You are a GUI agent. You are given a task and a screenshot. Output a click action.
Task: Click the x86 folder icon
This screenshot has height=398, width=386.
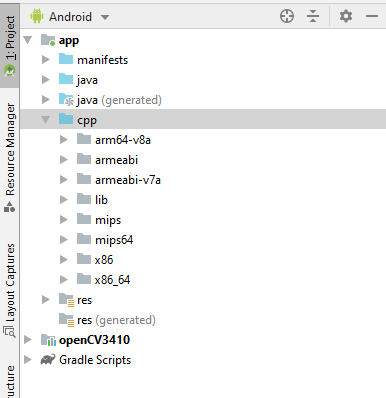[84, 259]
